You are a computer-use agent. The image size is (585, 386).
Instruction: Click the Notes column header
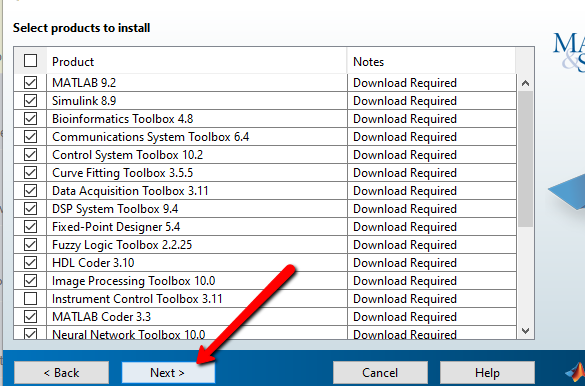click(431, 62)
